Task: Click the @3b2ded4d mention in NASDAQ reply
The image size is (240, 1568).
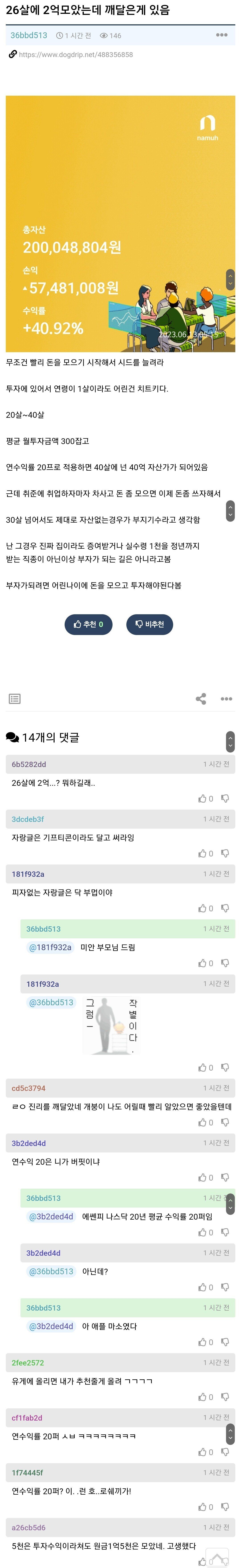Action: 51,1216
